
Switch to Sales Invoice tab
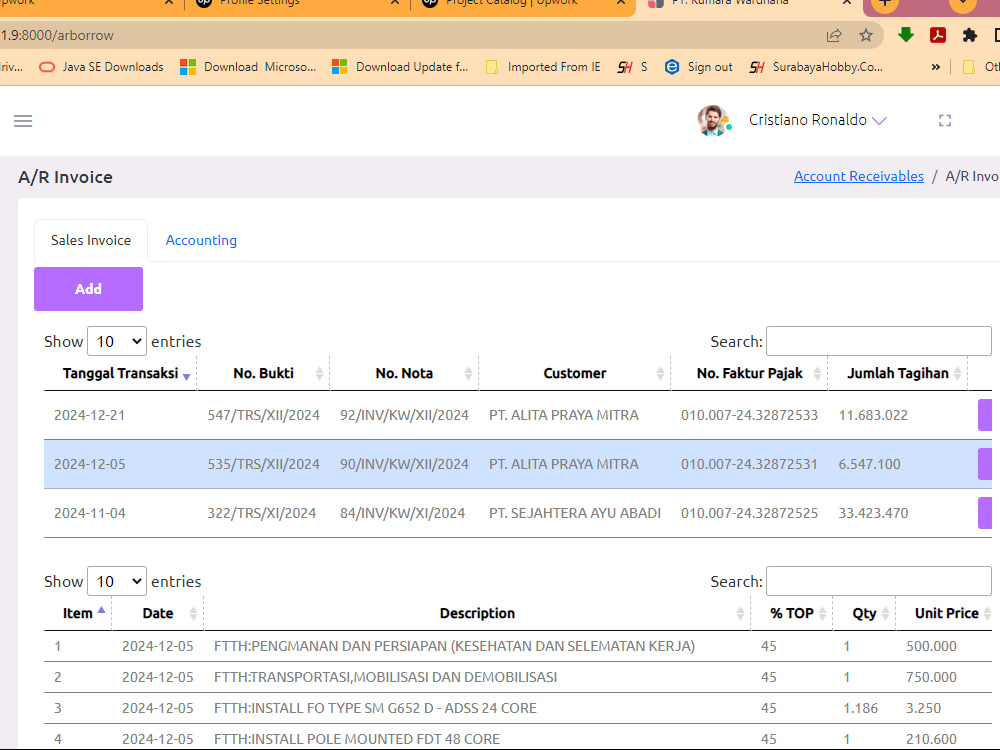[x=91, y=240]
